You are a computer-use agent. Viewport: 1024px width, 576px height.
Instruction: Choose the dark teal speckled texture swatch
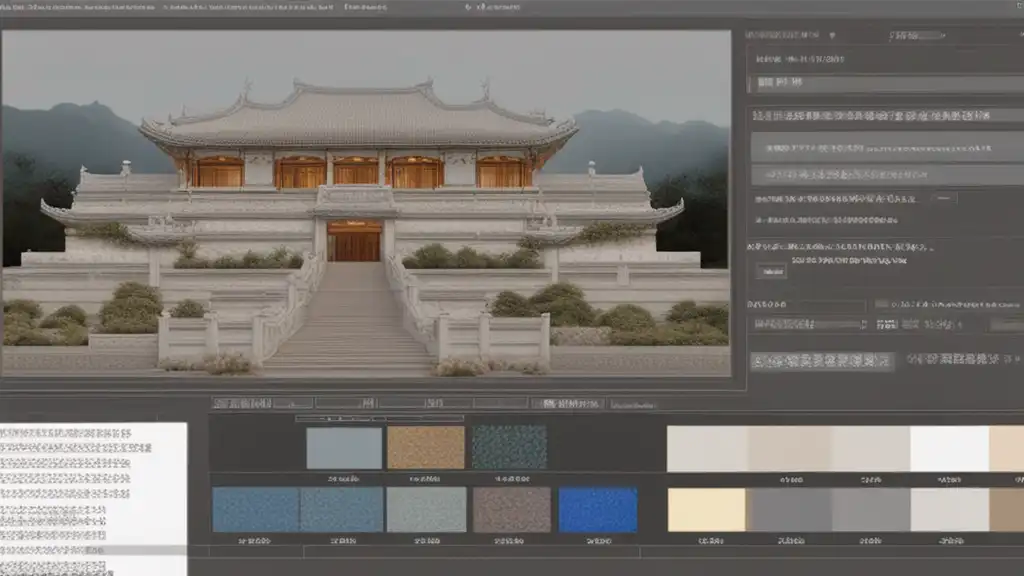click(509, 447)
